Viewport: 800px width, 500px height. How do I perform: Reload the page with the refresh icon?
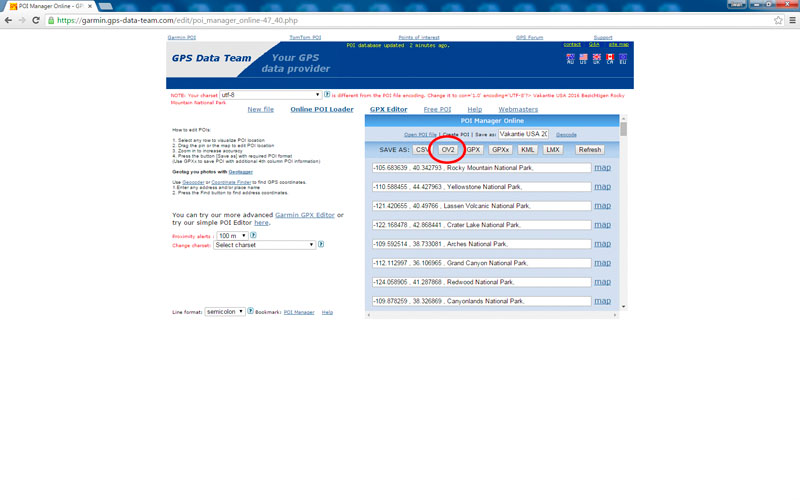coord(37,20)
